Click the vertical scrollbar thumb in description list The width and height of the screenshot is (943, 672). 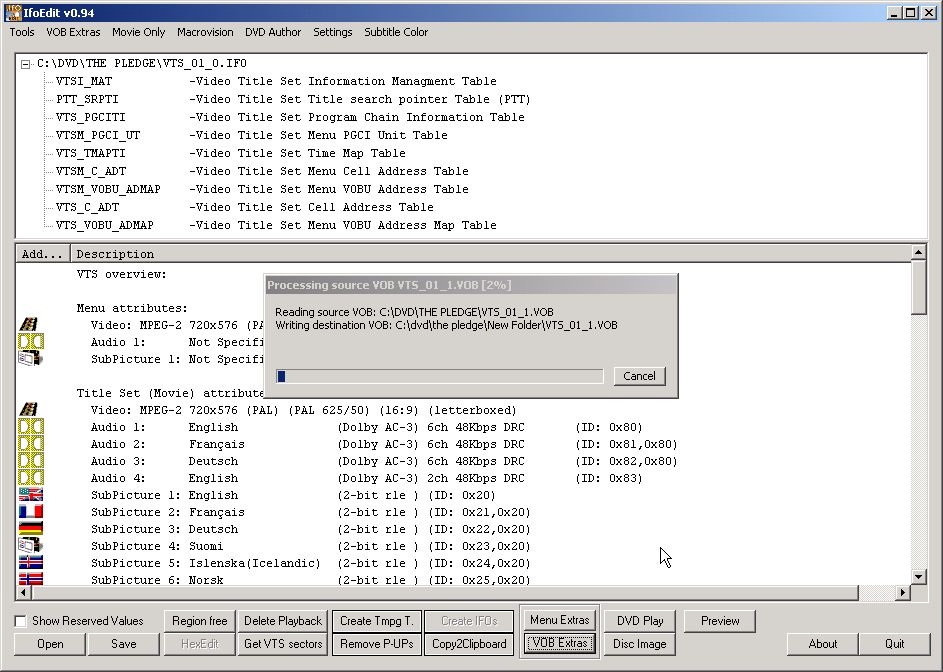click(918, 287)
